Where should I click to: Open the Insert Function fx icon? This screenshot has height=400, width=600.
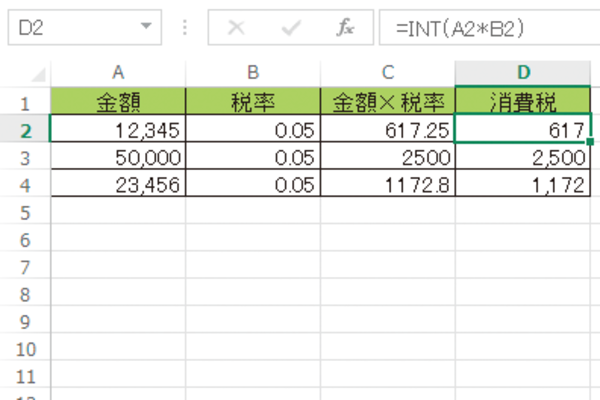(x=346, y=28)
